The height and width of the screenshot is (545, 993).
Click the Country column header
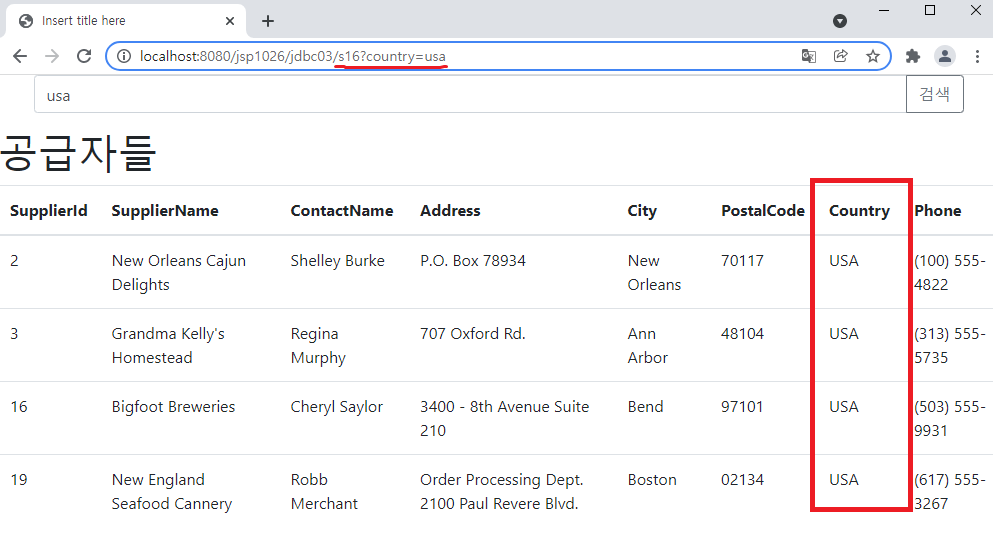pyautogui.click(x=859, y=211)
